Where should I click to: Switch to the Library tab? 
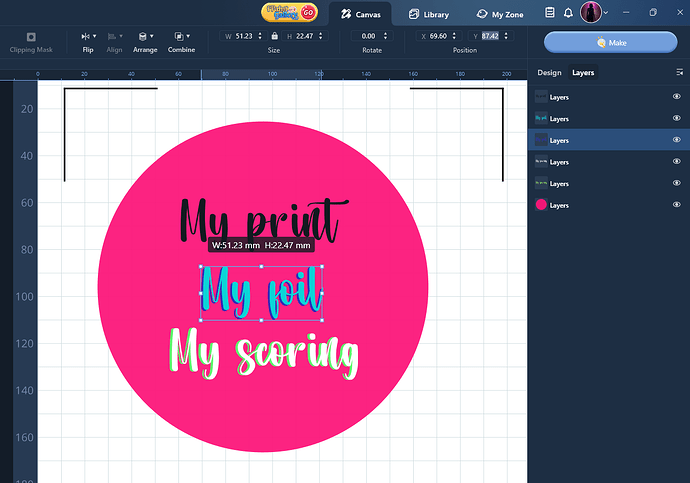click(x=430, y=15)
